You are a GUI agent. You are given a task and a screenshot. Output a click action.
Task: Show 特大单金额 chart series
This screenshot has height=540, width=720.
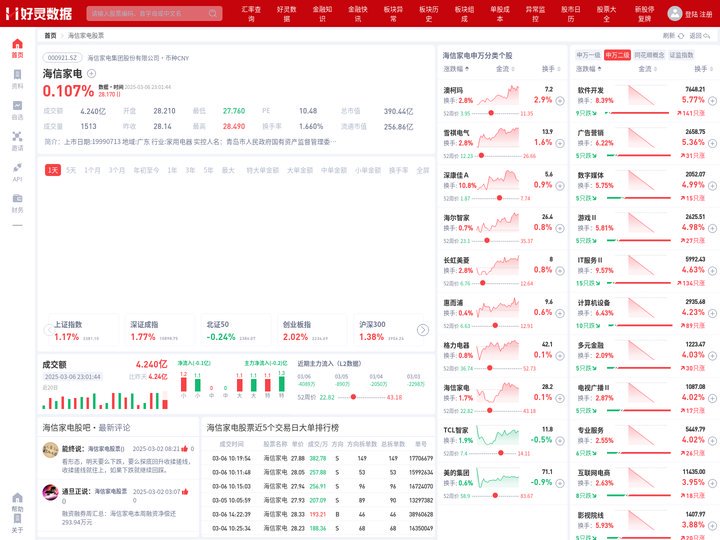click(263, 170)
